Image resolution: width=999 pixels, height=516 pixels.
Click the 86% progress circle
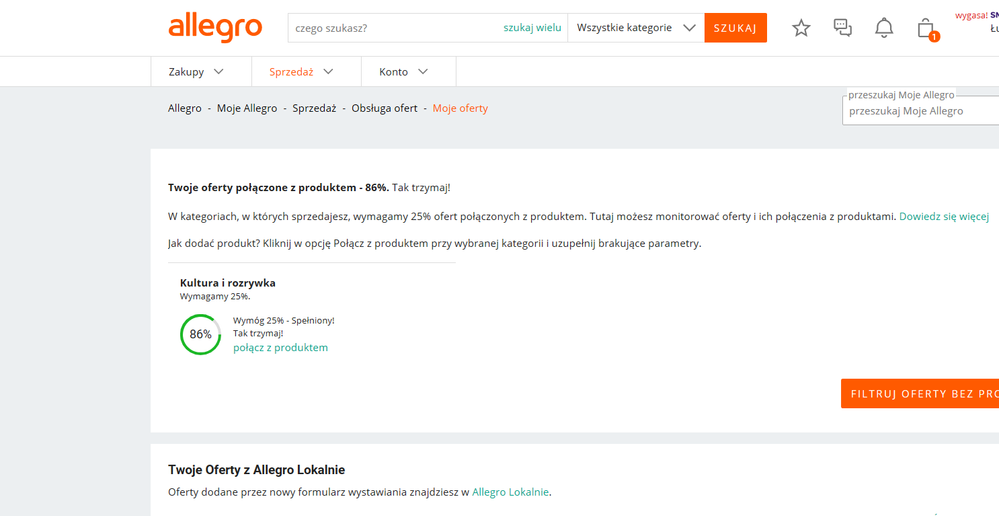click(x=201, y=334)
